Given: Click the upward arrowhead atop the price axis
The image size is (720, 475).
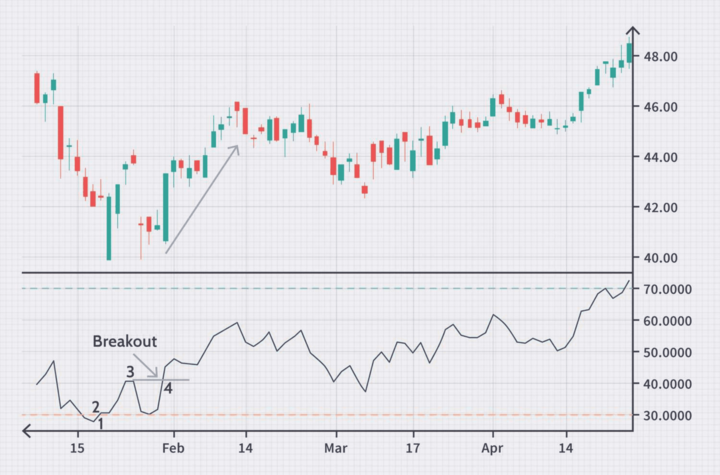Looking at the screenshot, I should click(x=632, y=32).
